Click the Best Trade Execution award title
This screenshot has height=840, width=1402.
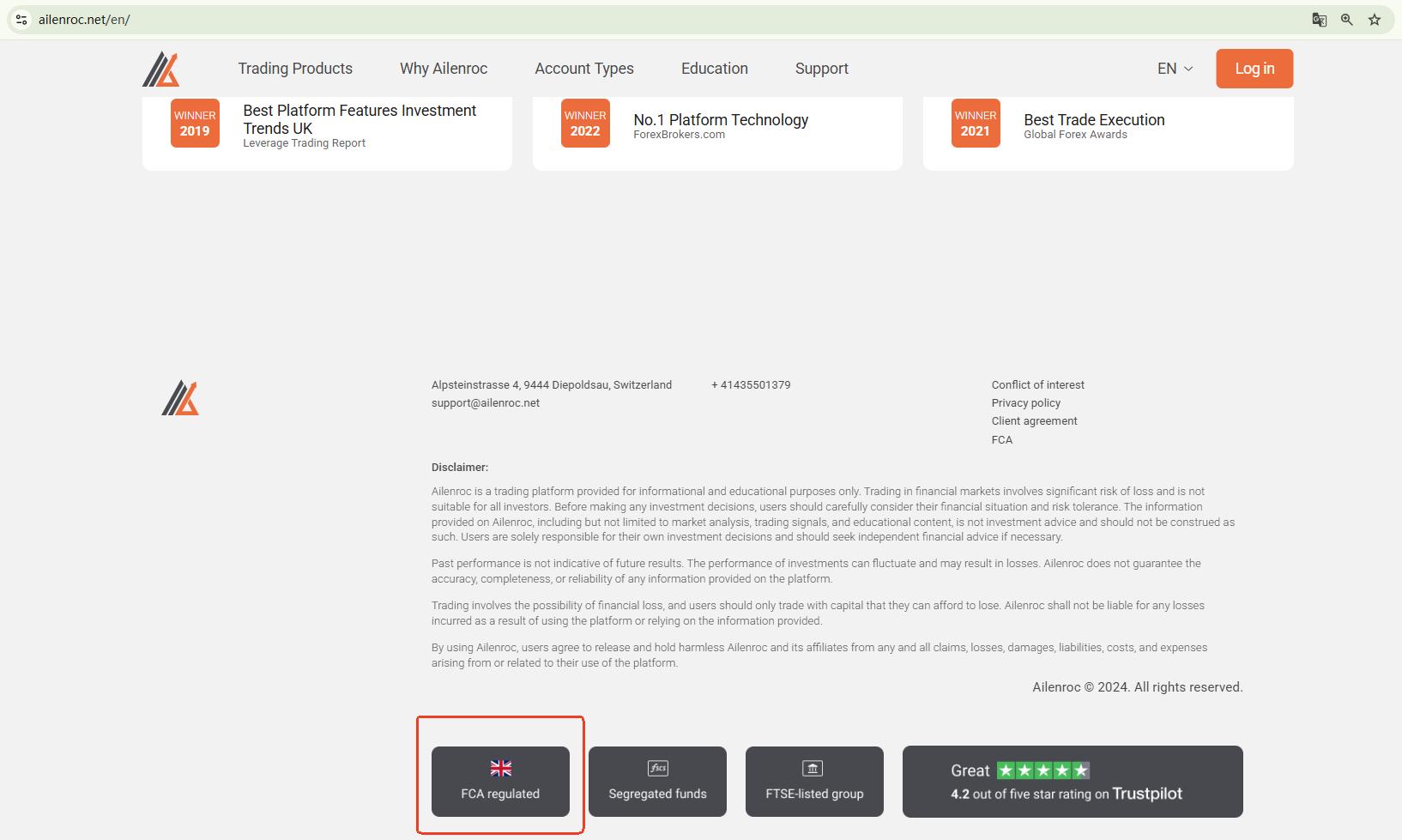(x=1094, y=120)
